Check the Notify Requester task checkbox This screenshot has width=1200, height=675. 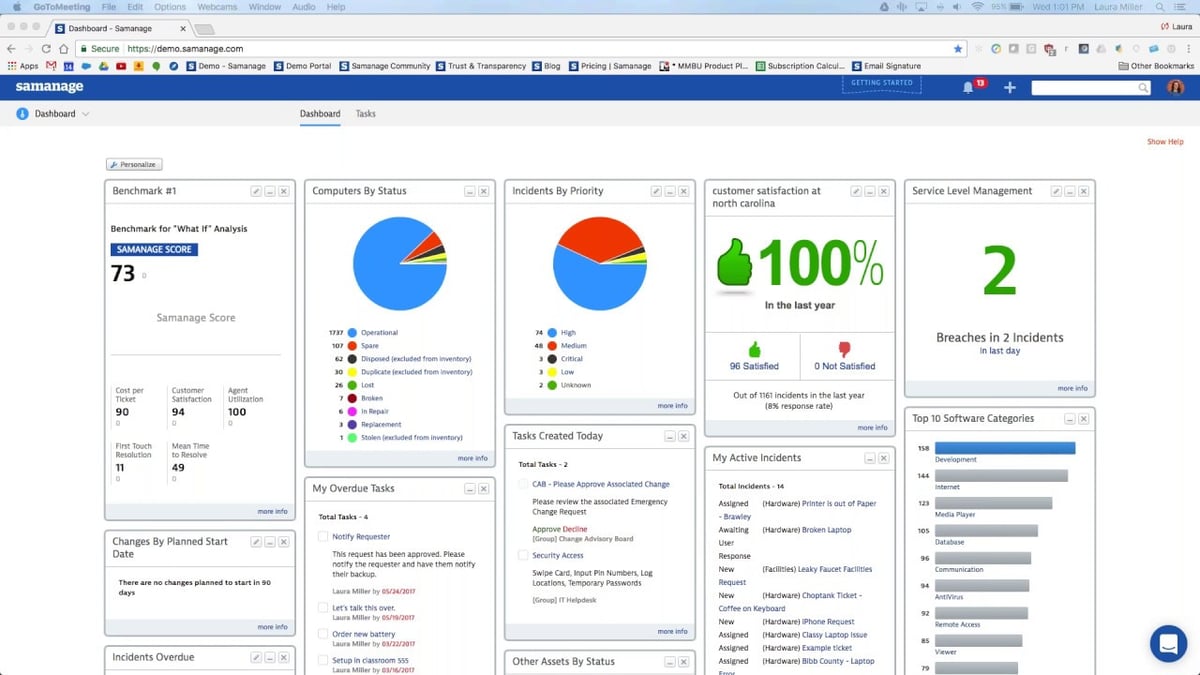321,536
